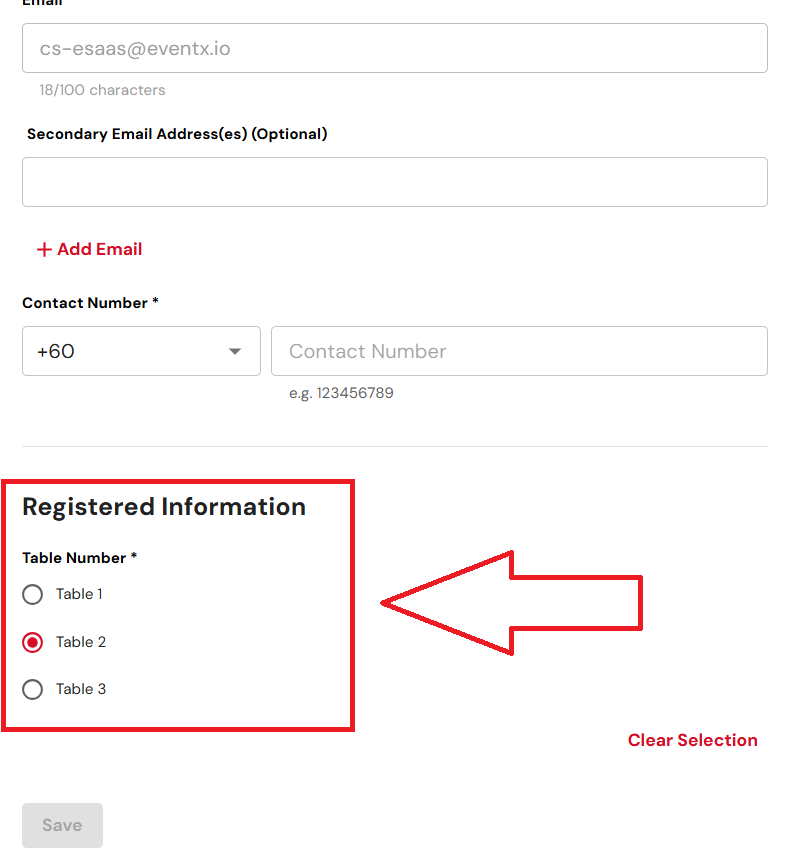The image size is (792, 853).
Task: Click the e.g. 123456789 hint text
Action: click(341, 393)
